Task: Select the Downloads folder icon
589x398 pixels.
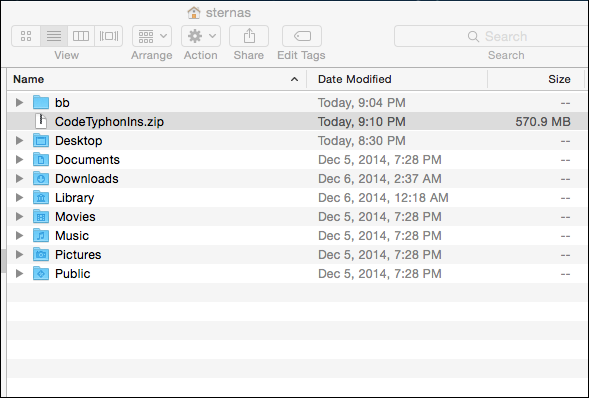Action: click(41, 178)
